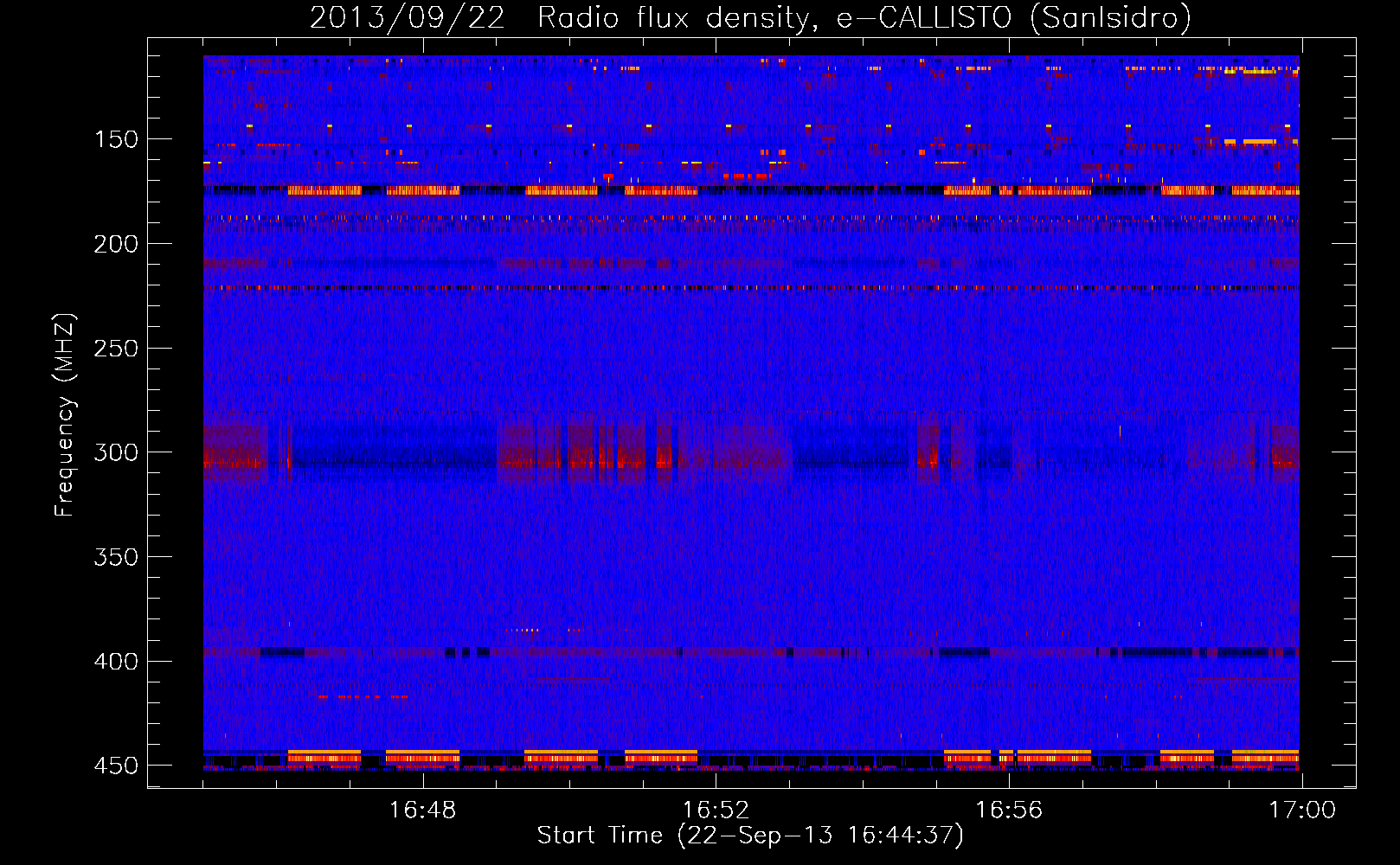Select the 450 frequency tick label

(x=115, y=766)
